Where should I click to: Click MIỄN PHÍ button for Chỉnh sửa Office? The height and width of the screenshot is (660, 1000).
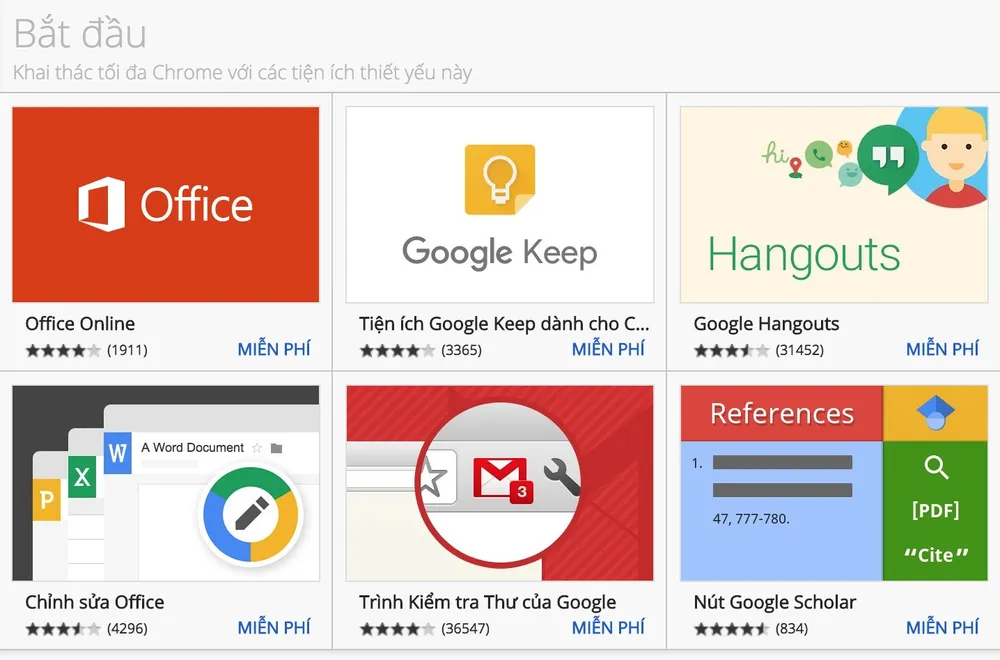(x=274, y=628)
